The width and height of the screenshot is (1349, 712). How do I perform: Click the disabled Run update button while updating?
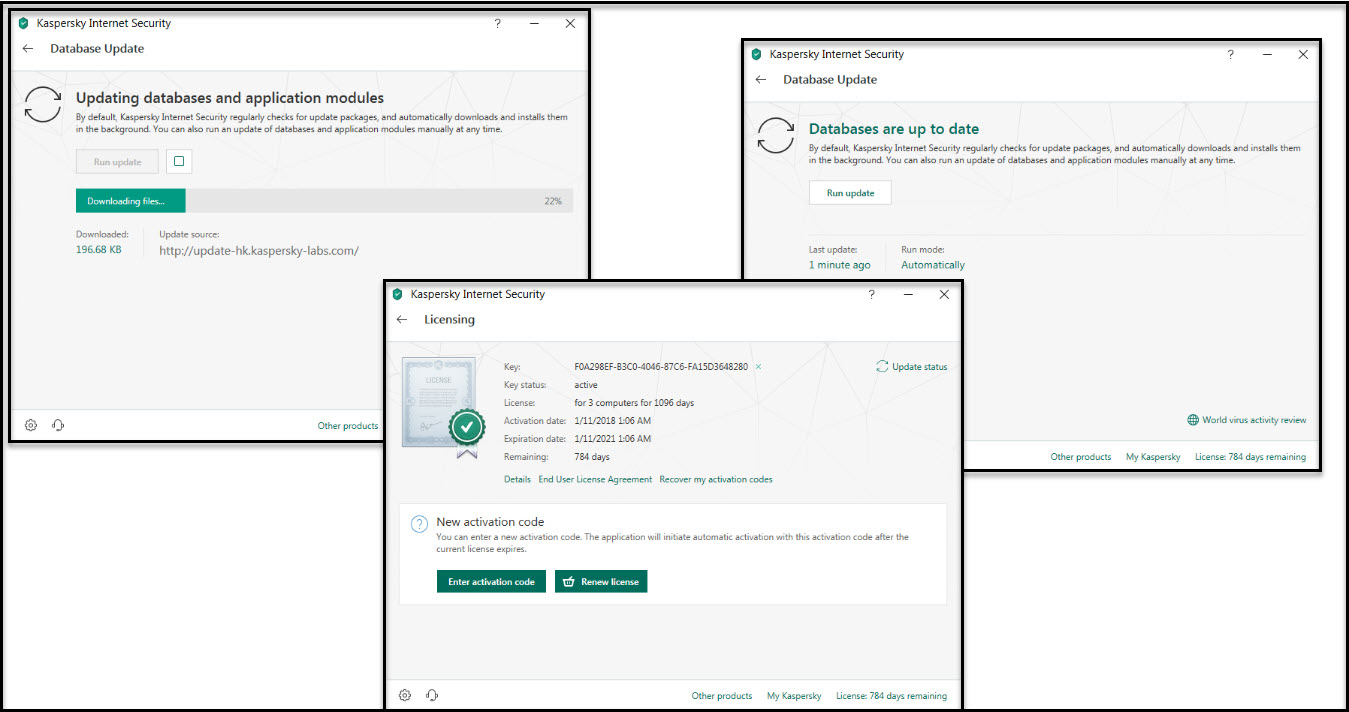pos(117,161)
